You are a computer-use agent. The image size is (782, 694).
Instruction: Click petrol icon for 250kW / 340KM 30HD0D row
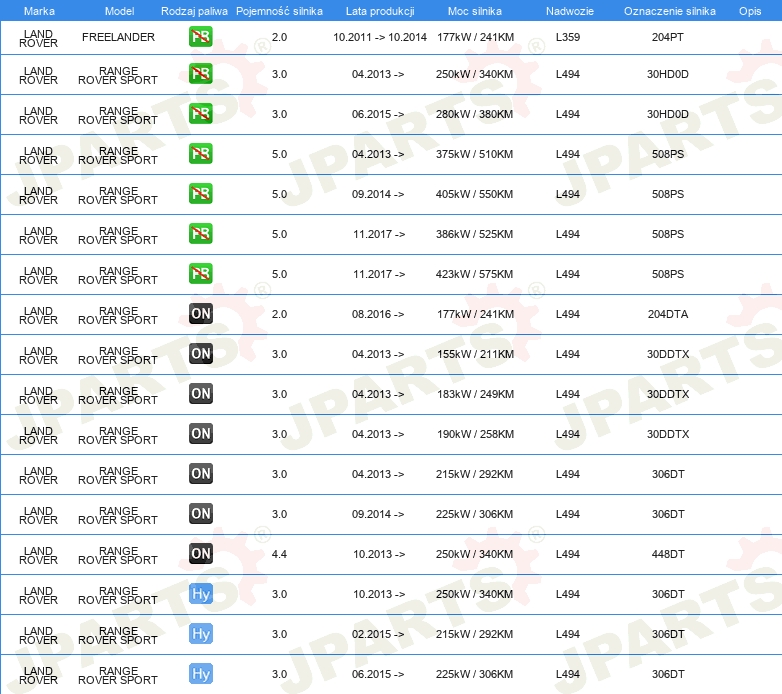(200, 74)
